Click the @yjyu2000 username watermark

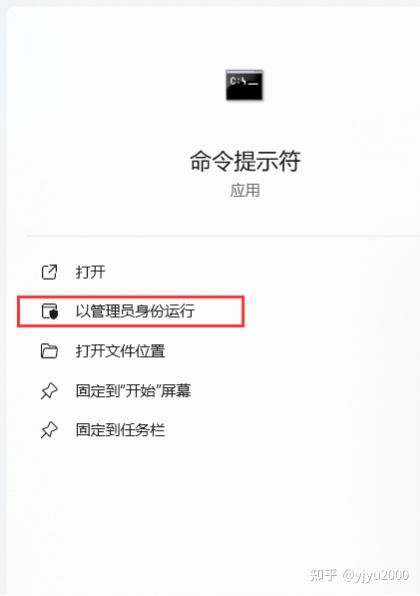376,575
